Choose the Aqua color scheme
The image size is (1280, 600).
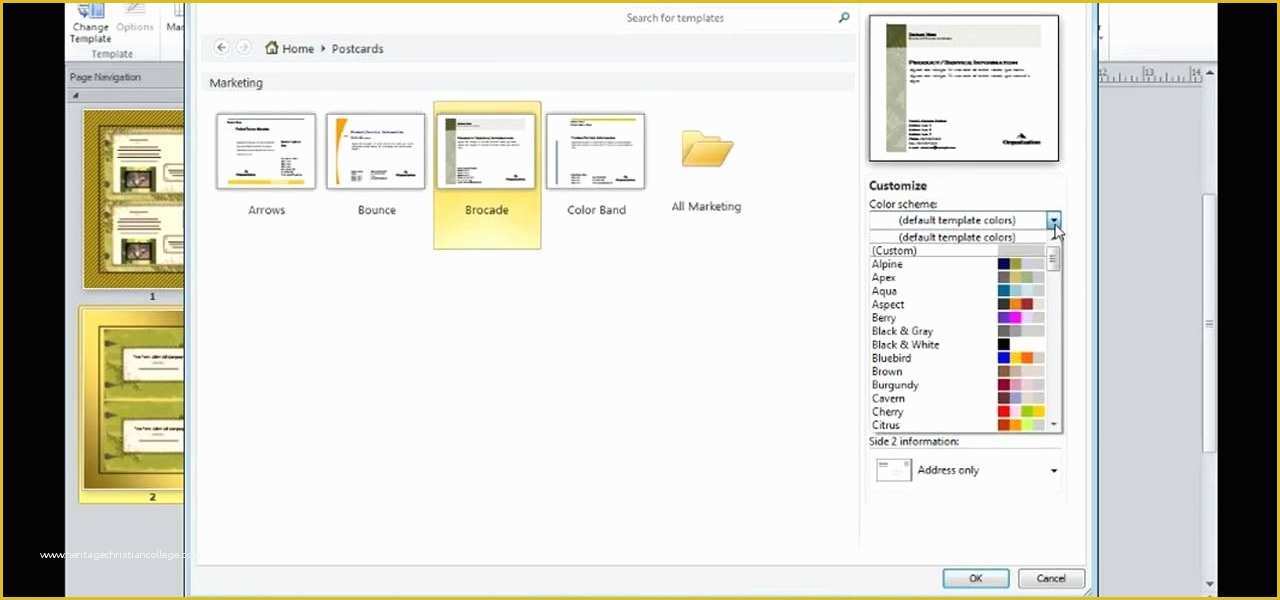click(956, 291)
